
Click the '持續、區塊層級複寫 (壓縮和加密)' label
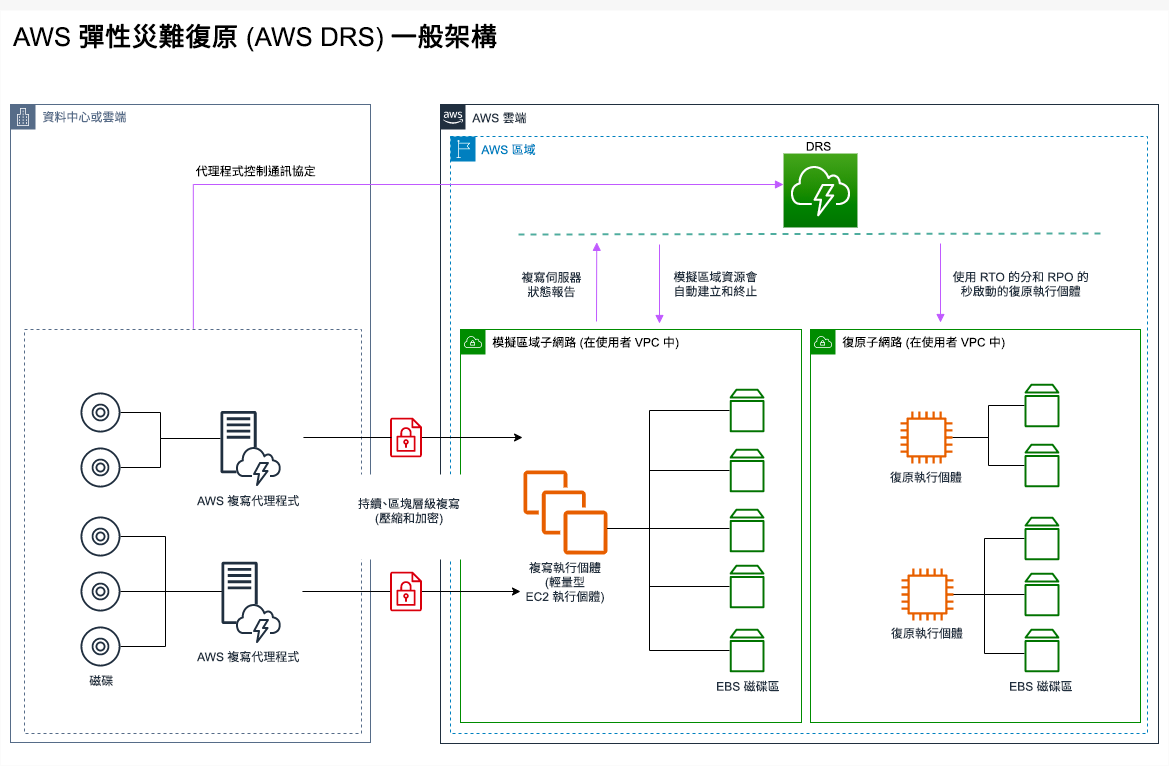[x=409, y=511]
